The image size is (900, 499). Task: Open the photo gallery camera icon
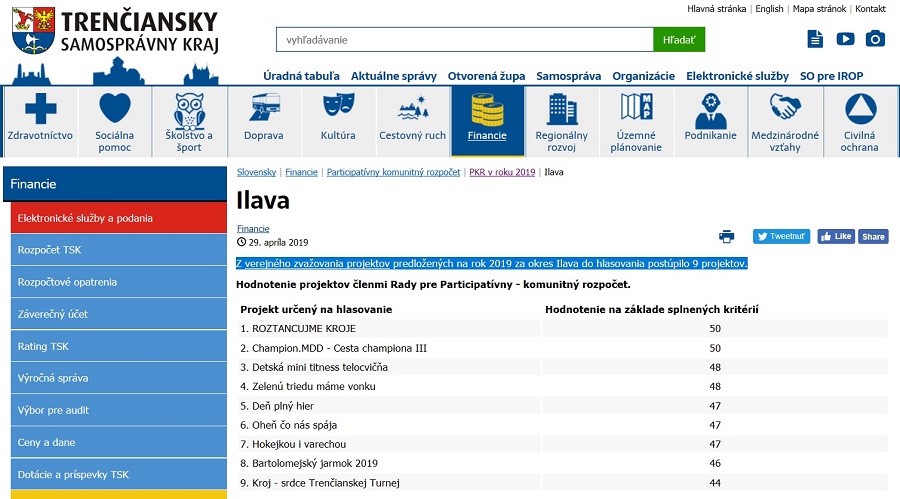(875, 39)
